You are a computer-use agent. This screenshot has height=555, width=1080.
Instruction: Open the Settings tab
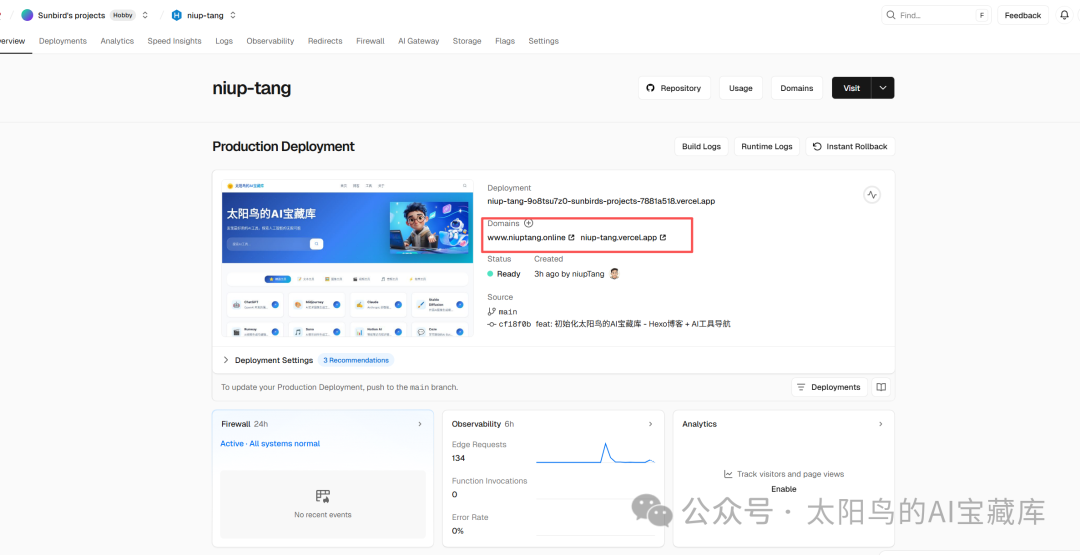pyautogui.click(x=543, y=41)
